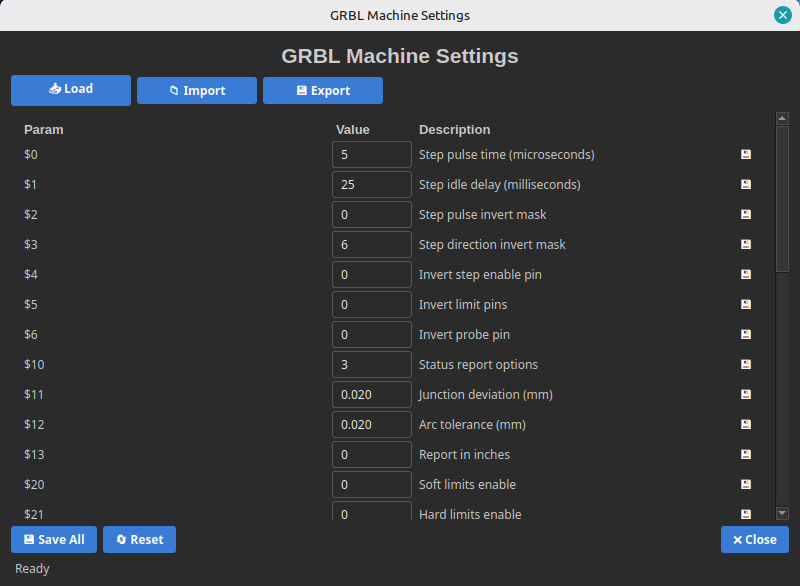The image size is (800, 586).
Task: Edit the $21 hard limits value
Action: 372,512
